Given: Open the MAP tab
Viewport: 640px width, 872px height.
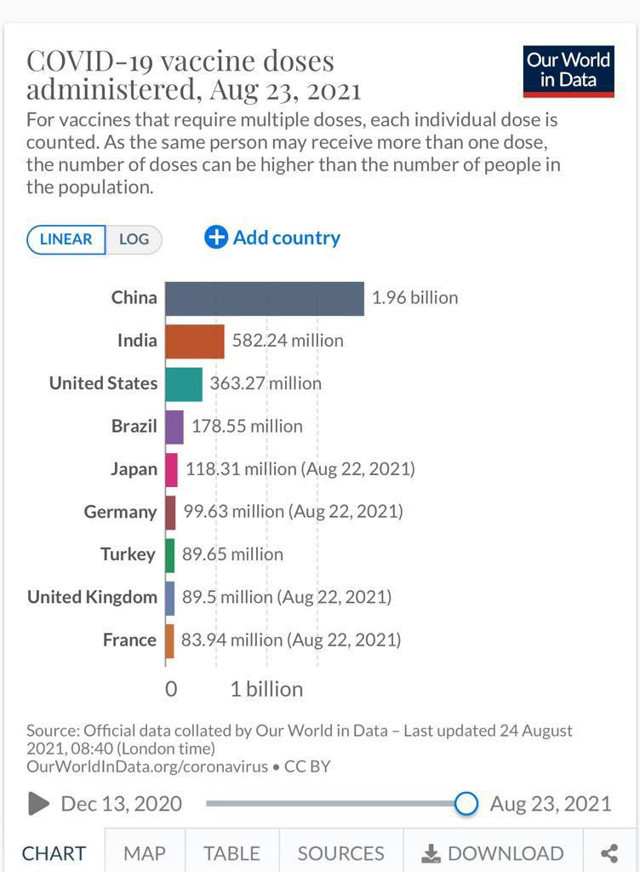Looking at the screenshot, I should [x=145, y=853].
